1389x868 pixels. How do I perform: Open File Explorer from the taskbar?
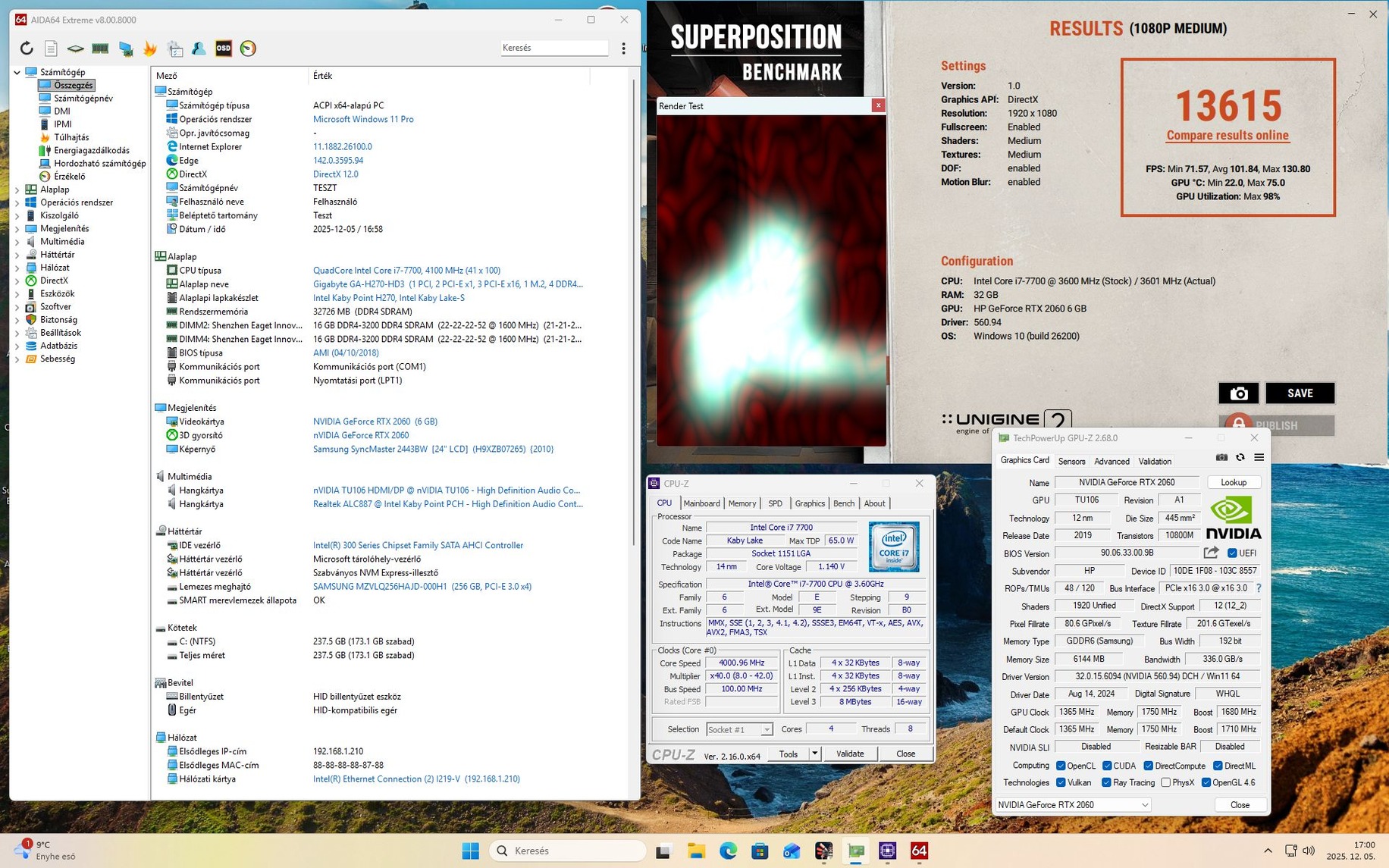(x=696, y=851)
